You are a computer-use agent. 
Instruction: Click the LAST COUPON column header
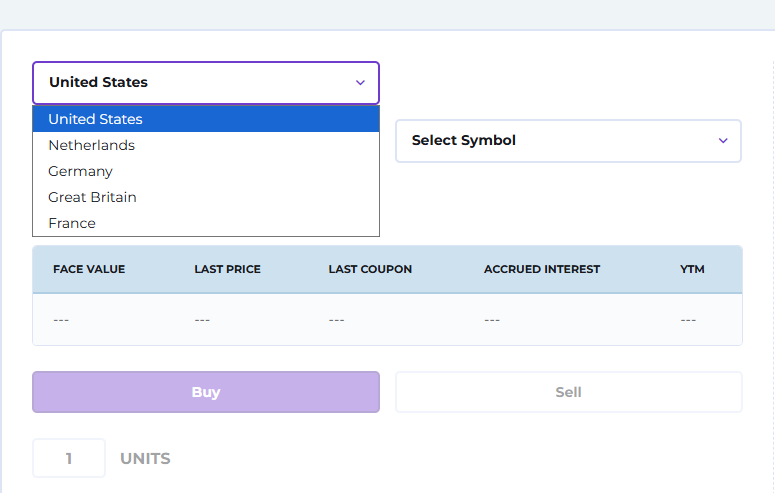370,269
